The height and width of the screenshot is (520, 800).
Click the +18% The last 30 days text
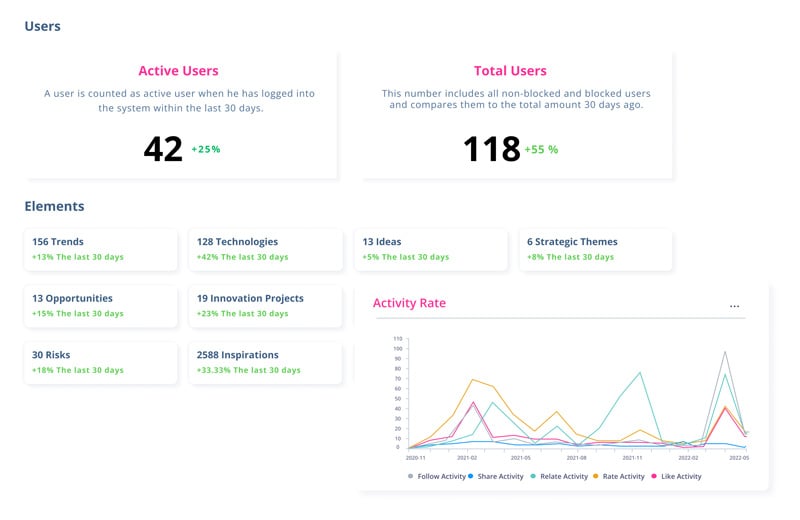click(x=78, y=370)
